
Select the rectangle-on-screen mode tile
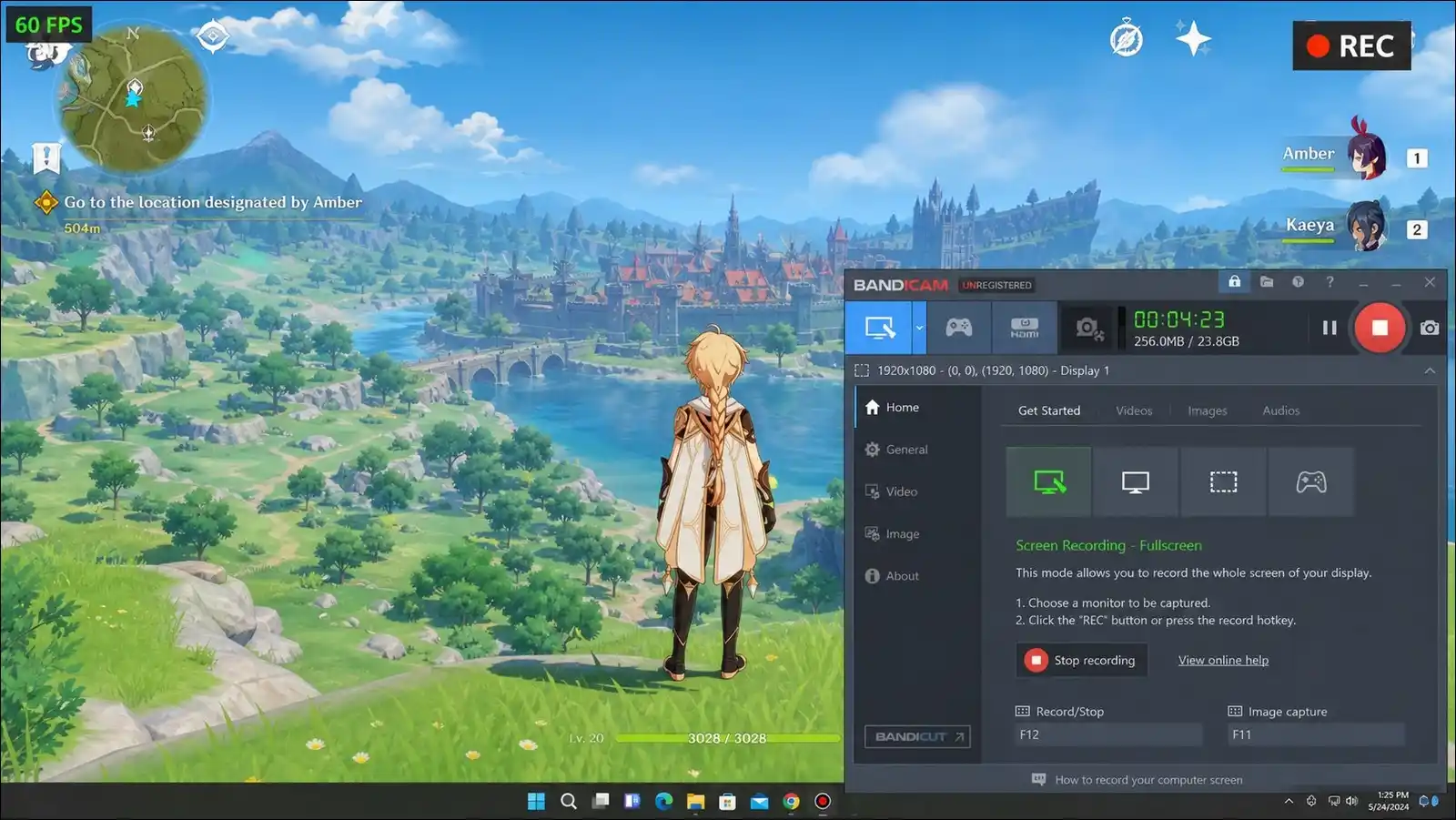pyautogui.click(x=1048, y=481)
